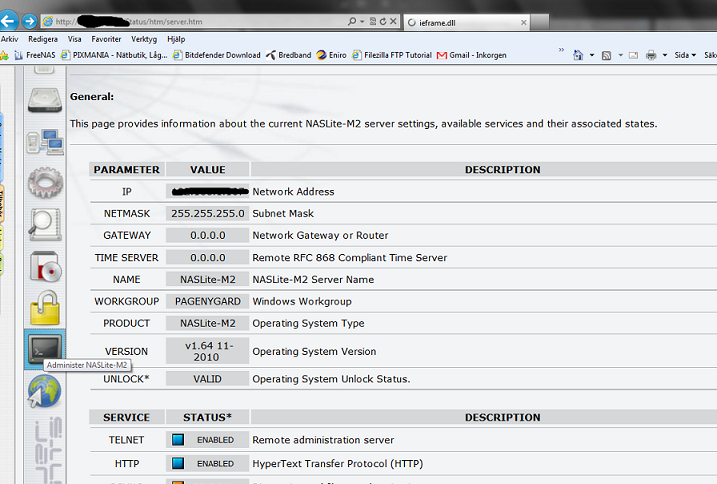This screenshot has height=484, width=717.
Task: Open the Verktyg menu
Action: point(144,39)
